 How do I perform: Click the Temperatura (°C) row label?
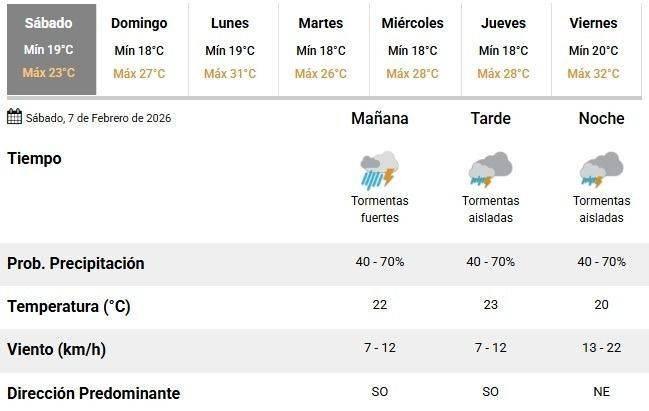69,306
